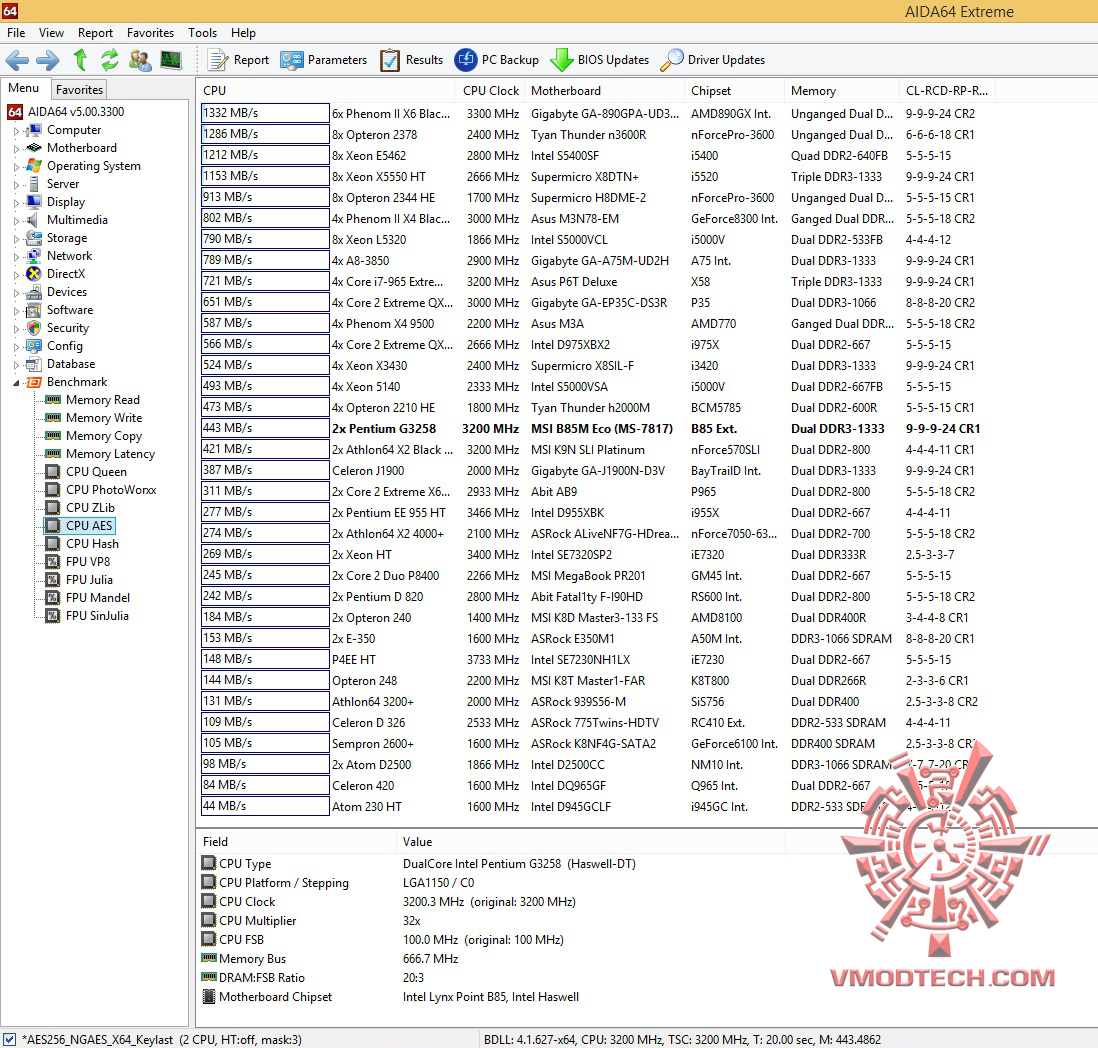Open the FPU SinJulia benchmark

(x=97, y=616)
